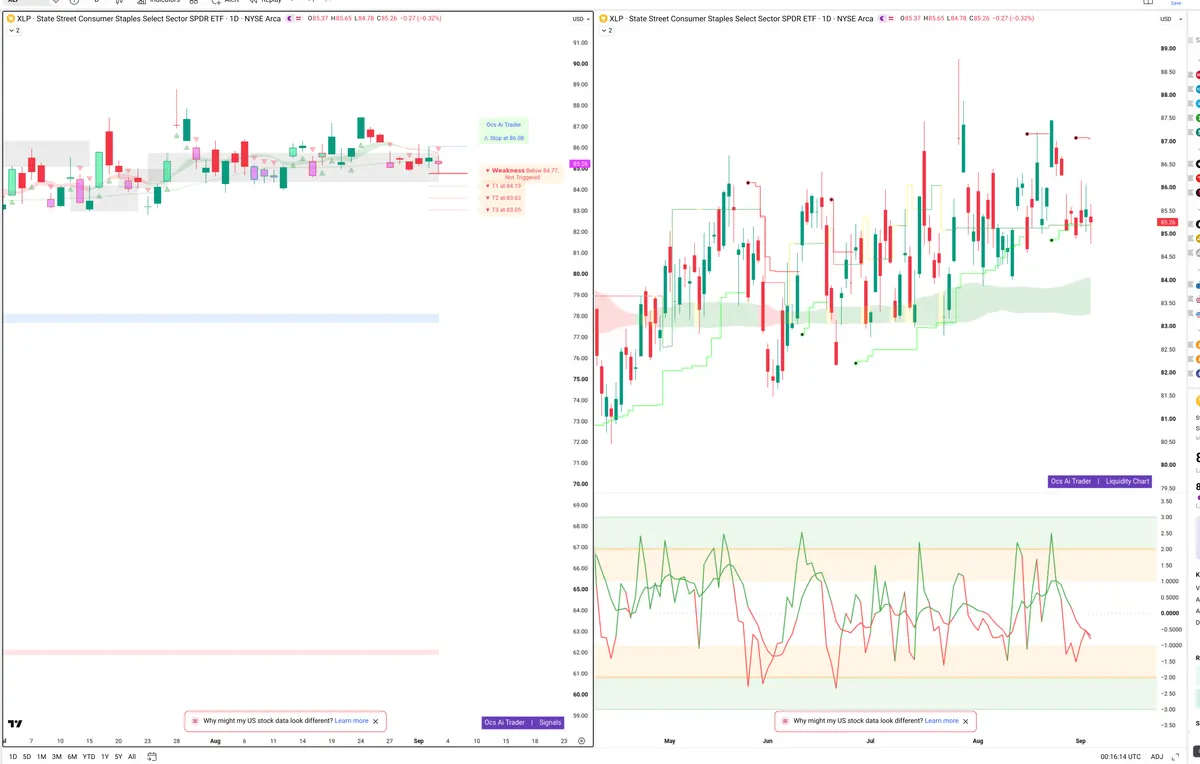Click the XLP symbol title in right chart
Viewport: 1200px width, 764px height.
743,19
